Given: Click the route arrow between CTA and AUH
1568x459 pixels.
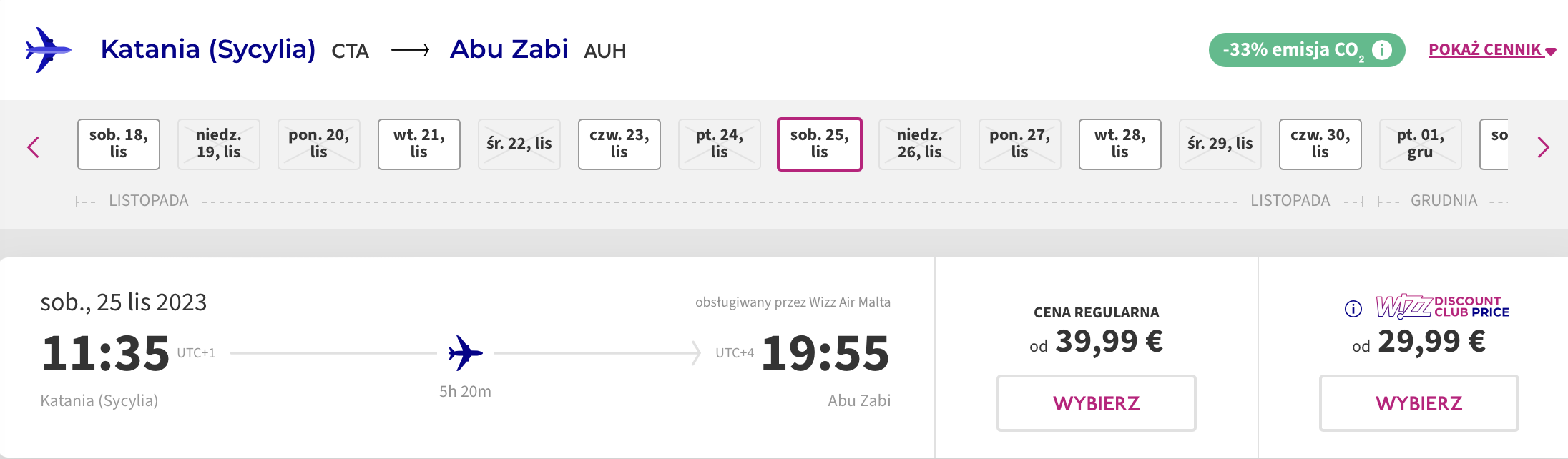Looking at the screenshot, I should [411, 50].
